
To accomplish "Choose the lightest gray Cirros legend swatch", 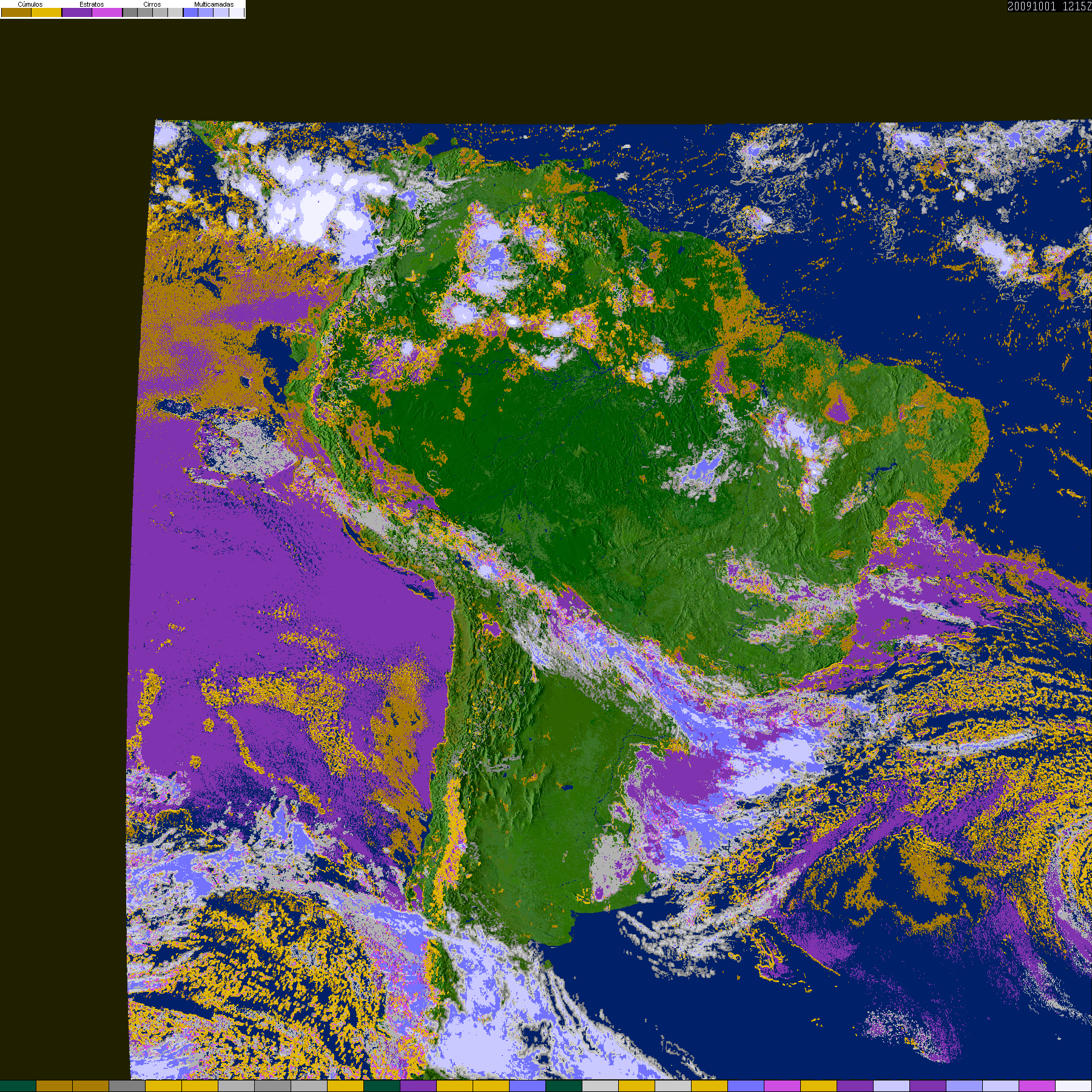I will click(175, 12).
